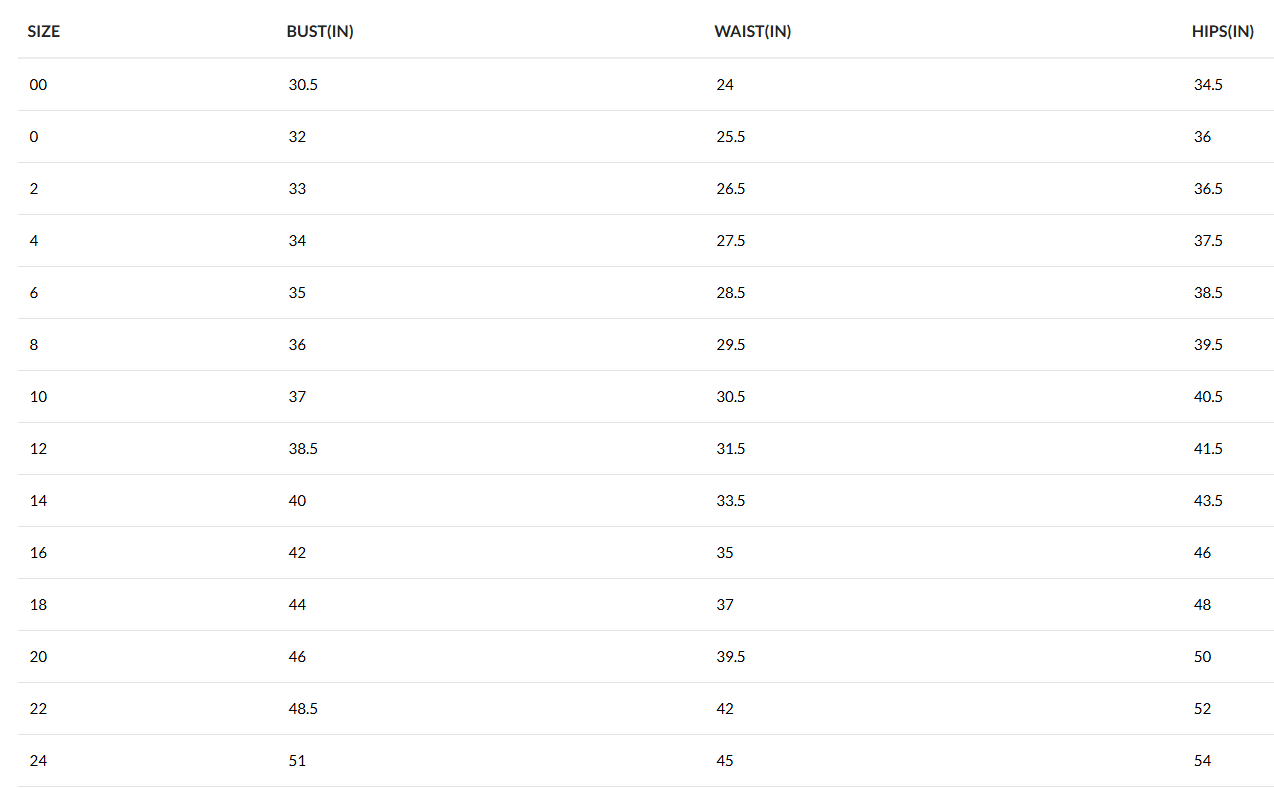The width and height of the screenshot is (1274, 788).
Task: Select the size 12 row label
Action: 38,449
